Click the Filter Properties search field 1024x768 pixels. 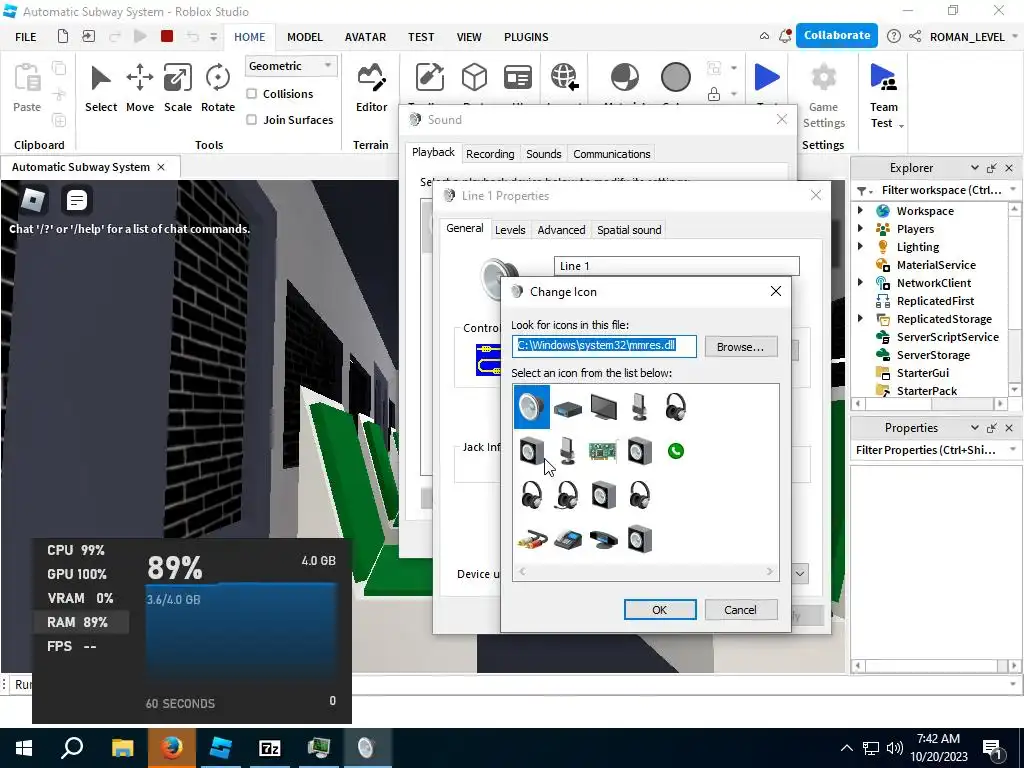click(925, 450)
